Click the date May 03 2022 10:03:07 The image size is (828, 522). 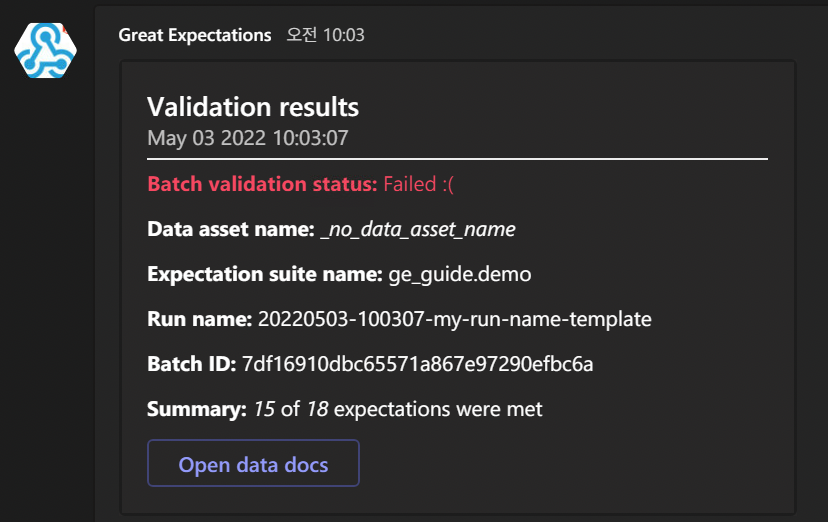[x=248, y=138]
